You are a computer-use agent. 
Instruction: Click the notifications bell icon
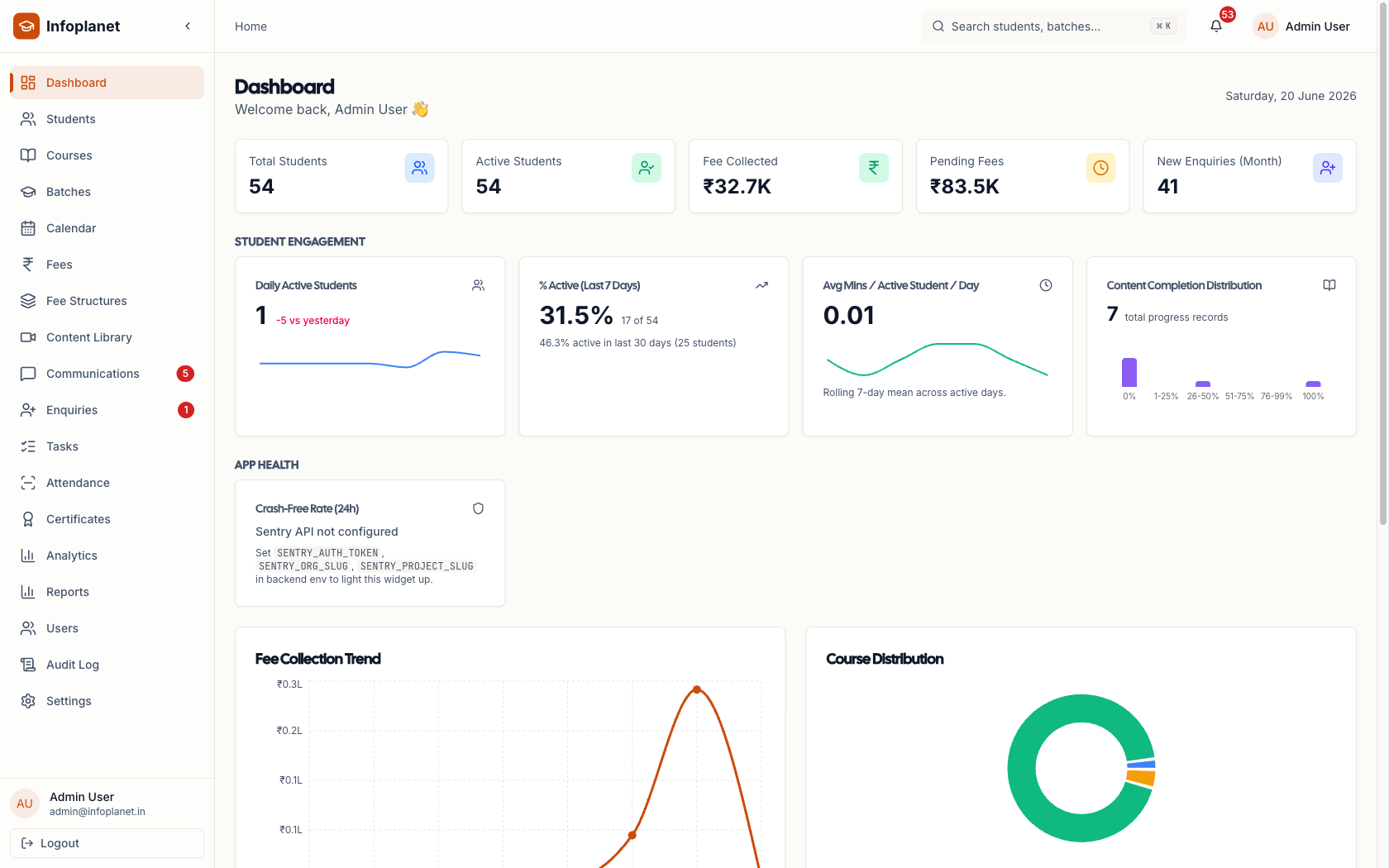[x=1216, y=26]
